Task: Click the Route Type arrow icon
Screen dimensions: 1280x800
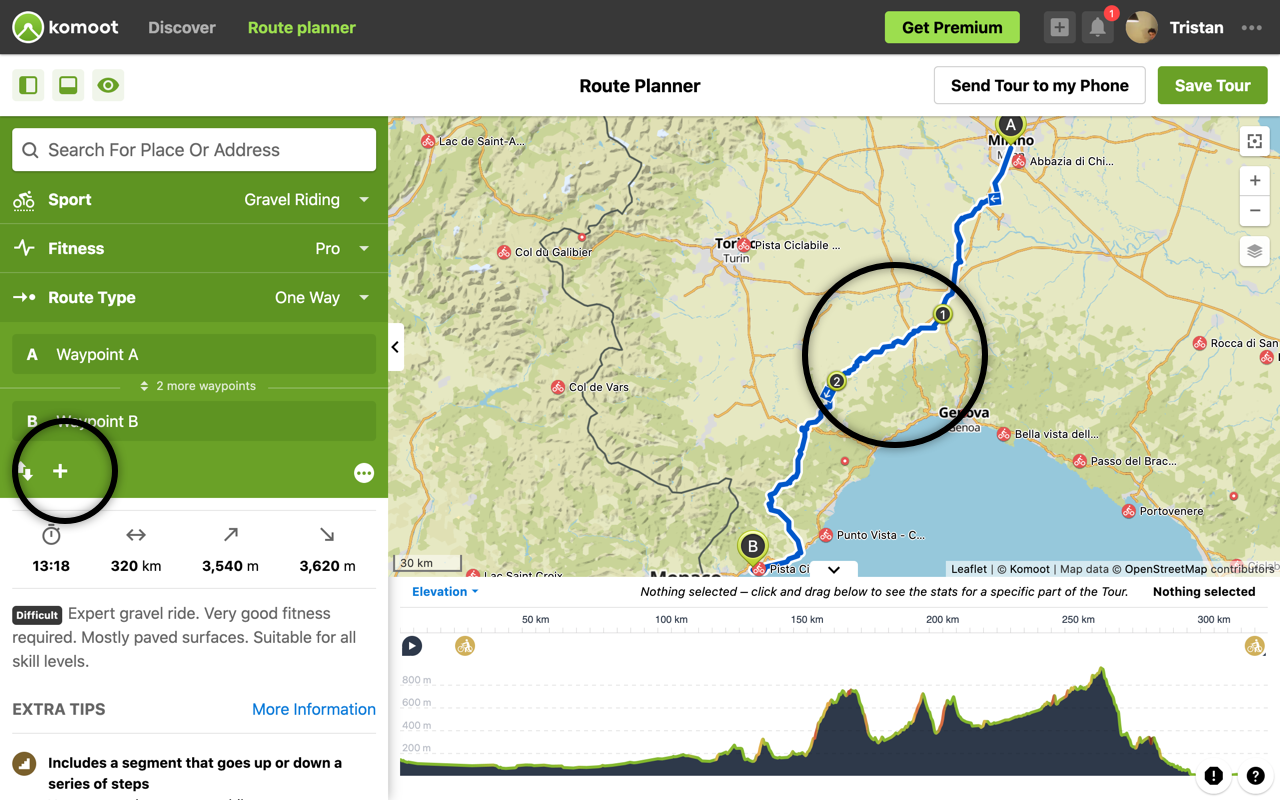Action: 24,298
